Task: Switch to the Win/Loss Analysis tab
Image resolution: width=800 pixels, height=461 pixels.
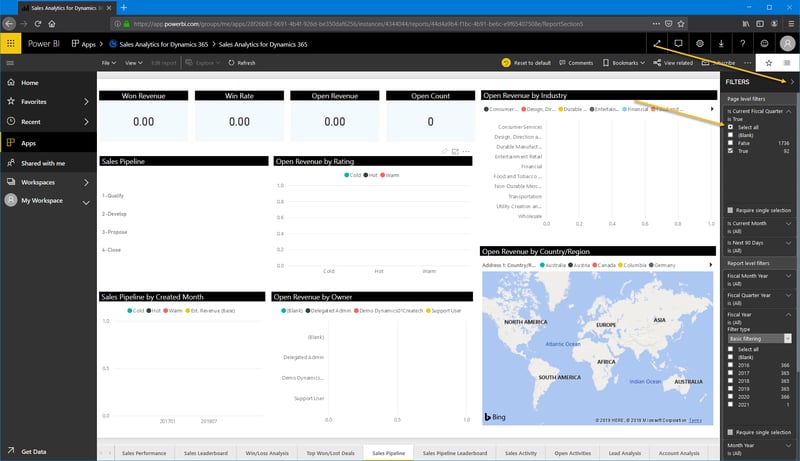Action: 267,453
